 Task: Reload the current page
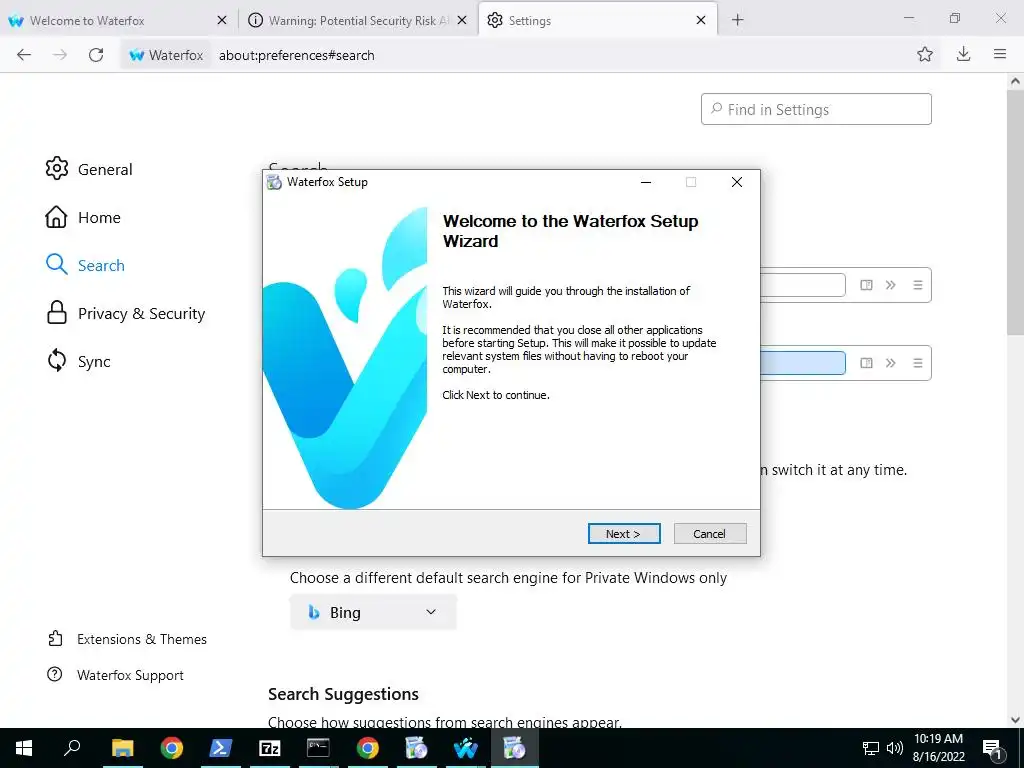96,55
